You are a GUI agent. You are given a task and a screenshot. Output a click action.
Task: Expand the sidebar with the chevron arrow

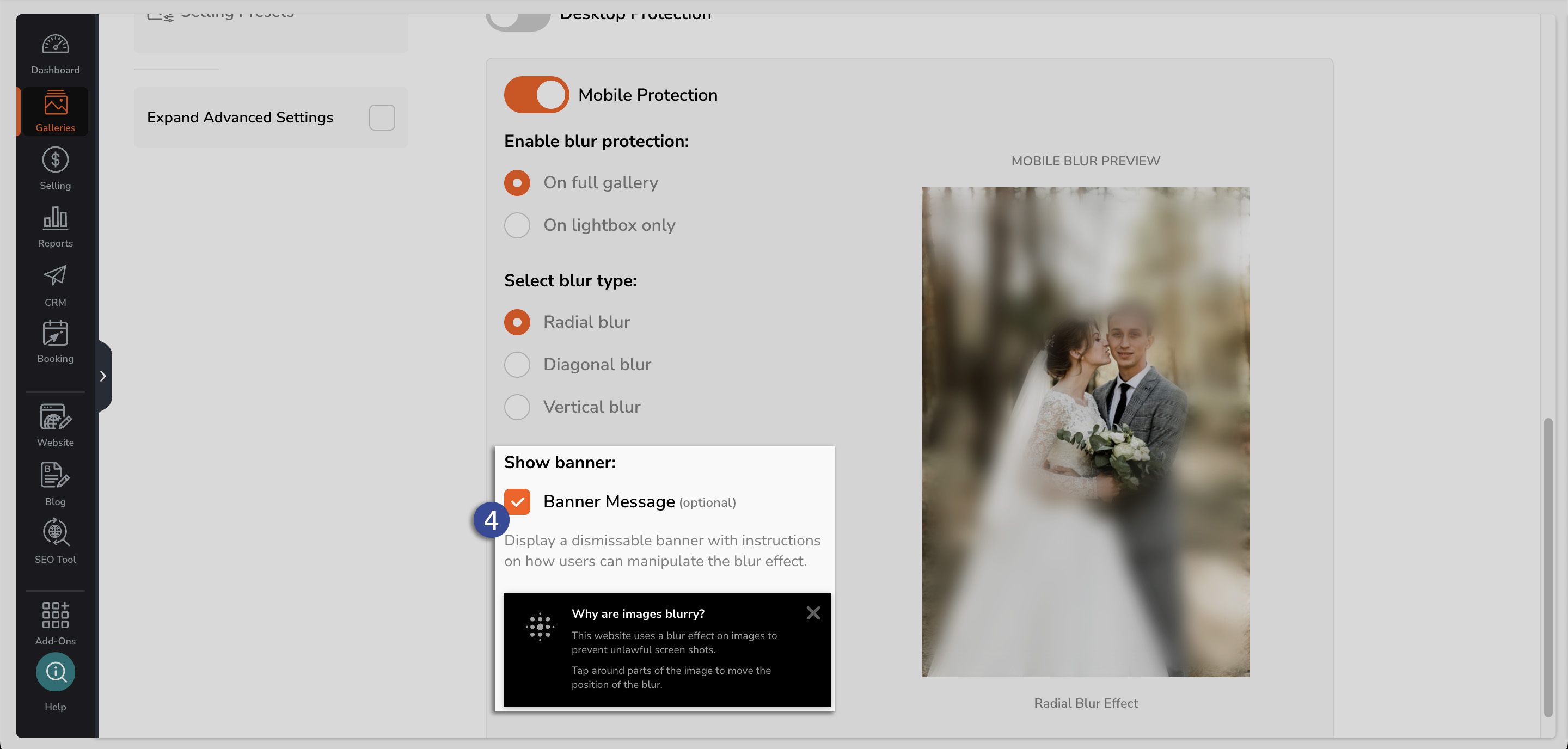103,376
